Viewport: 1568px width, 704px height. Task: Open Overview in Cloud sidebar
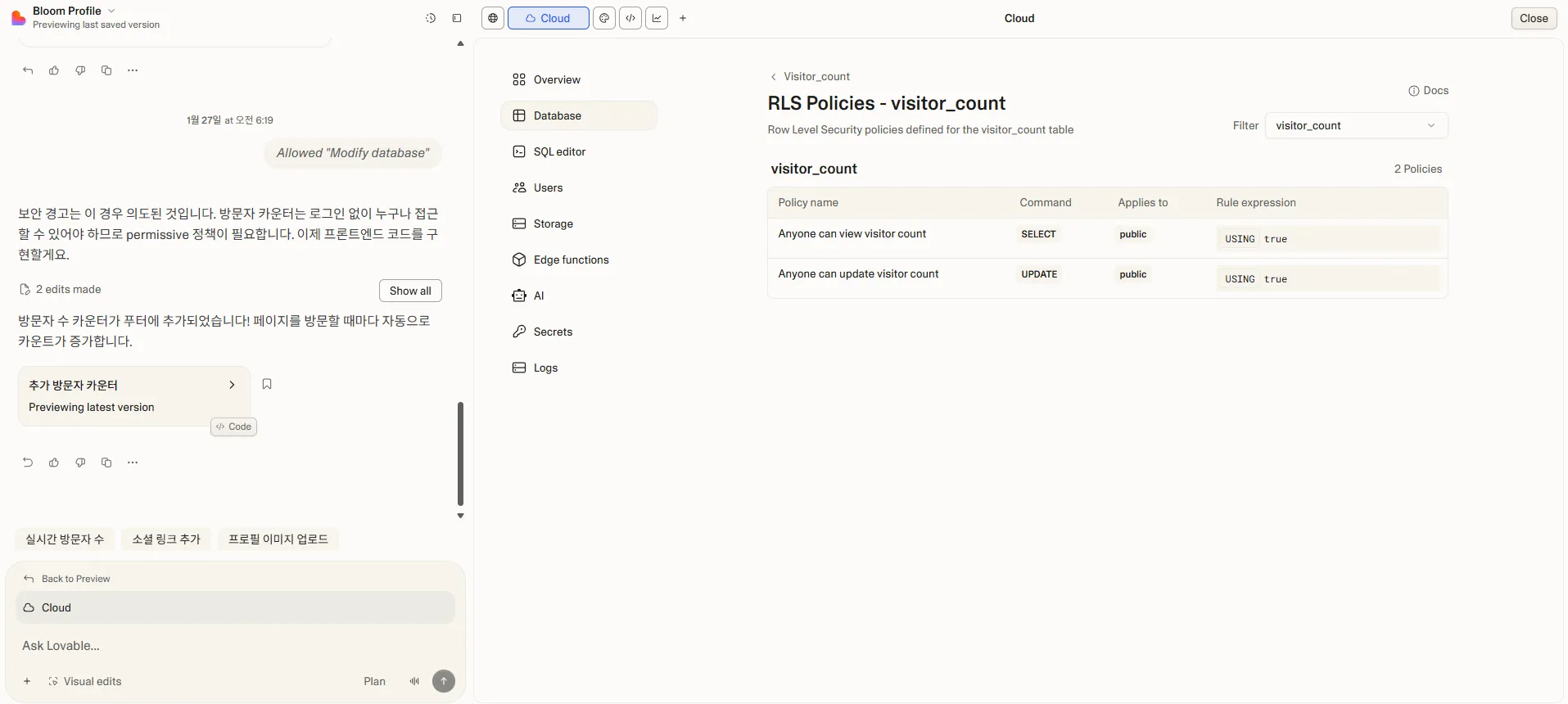(x=579, y=79)
